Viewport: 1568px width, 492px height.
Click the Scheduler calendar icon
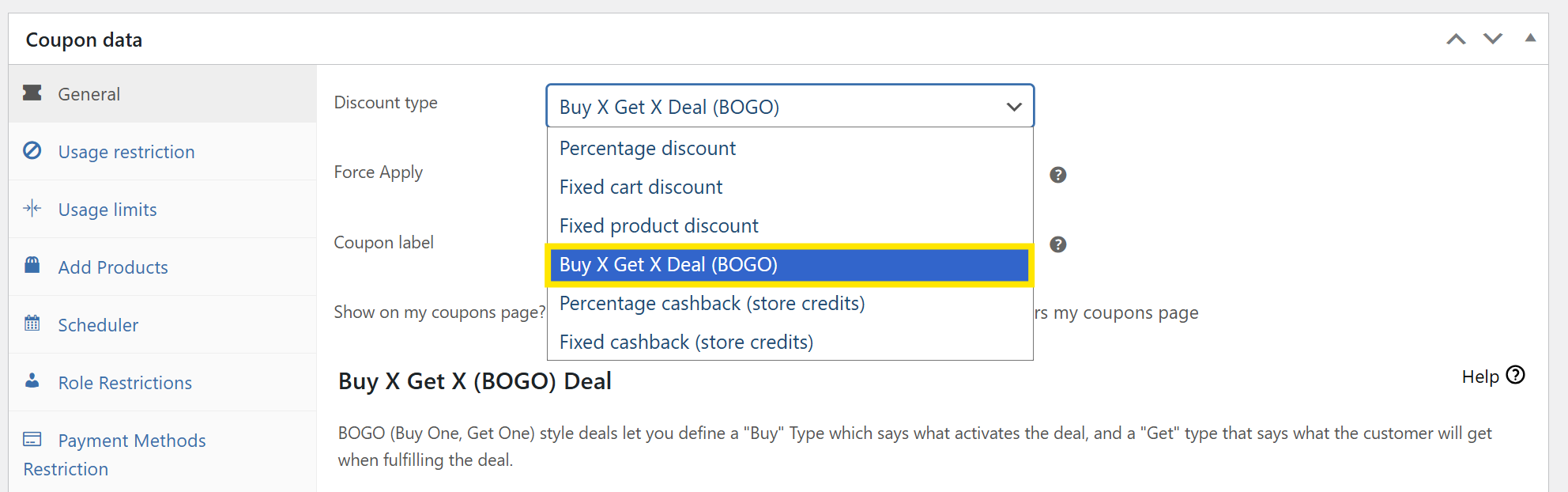[x=32, y=323]
